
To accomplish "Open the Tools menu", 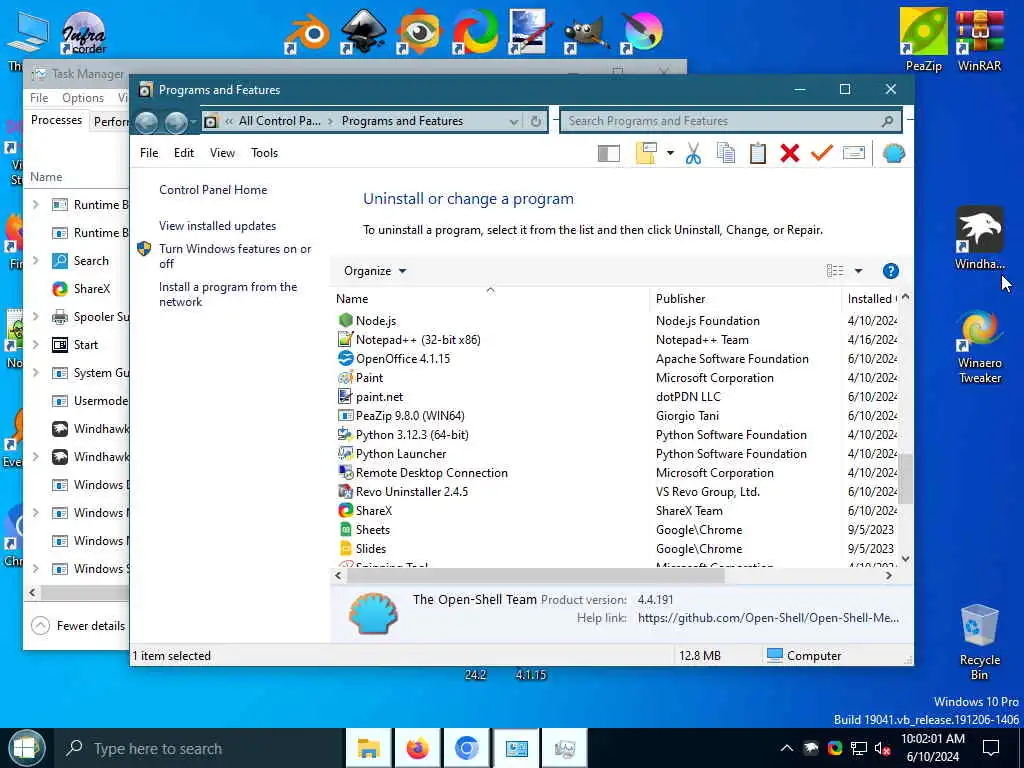I will tap(264, 153).
